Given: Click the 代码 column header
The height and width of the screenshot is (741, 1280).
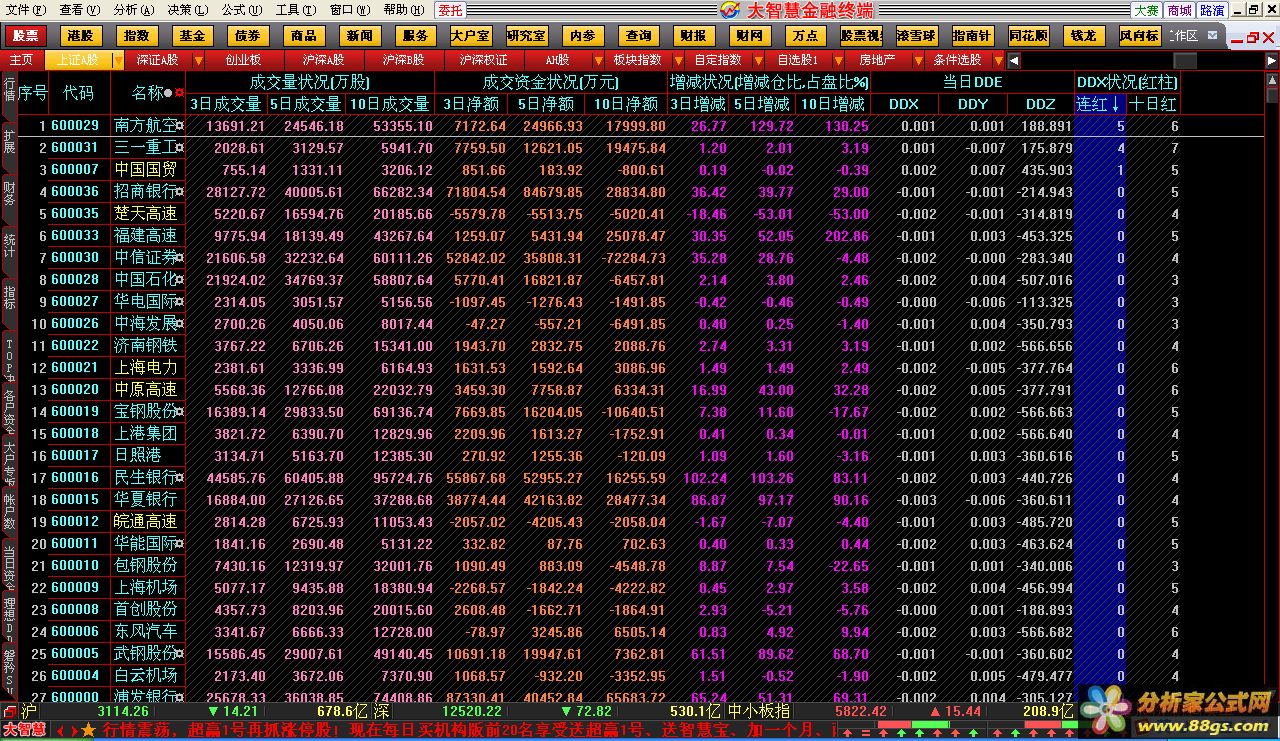Looking at the screenshot, I should pyautogui.click(x=79, y=93).
